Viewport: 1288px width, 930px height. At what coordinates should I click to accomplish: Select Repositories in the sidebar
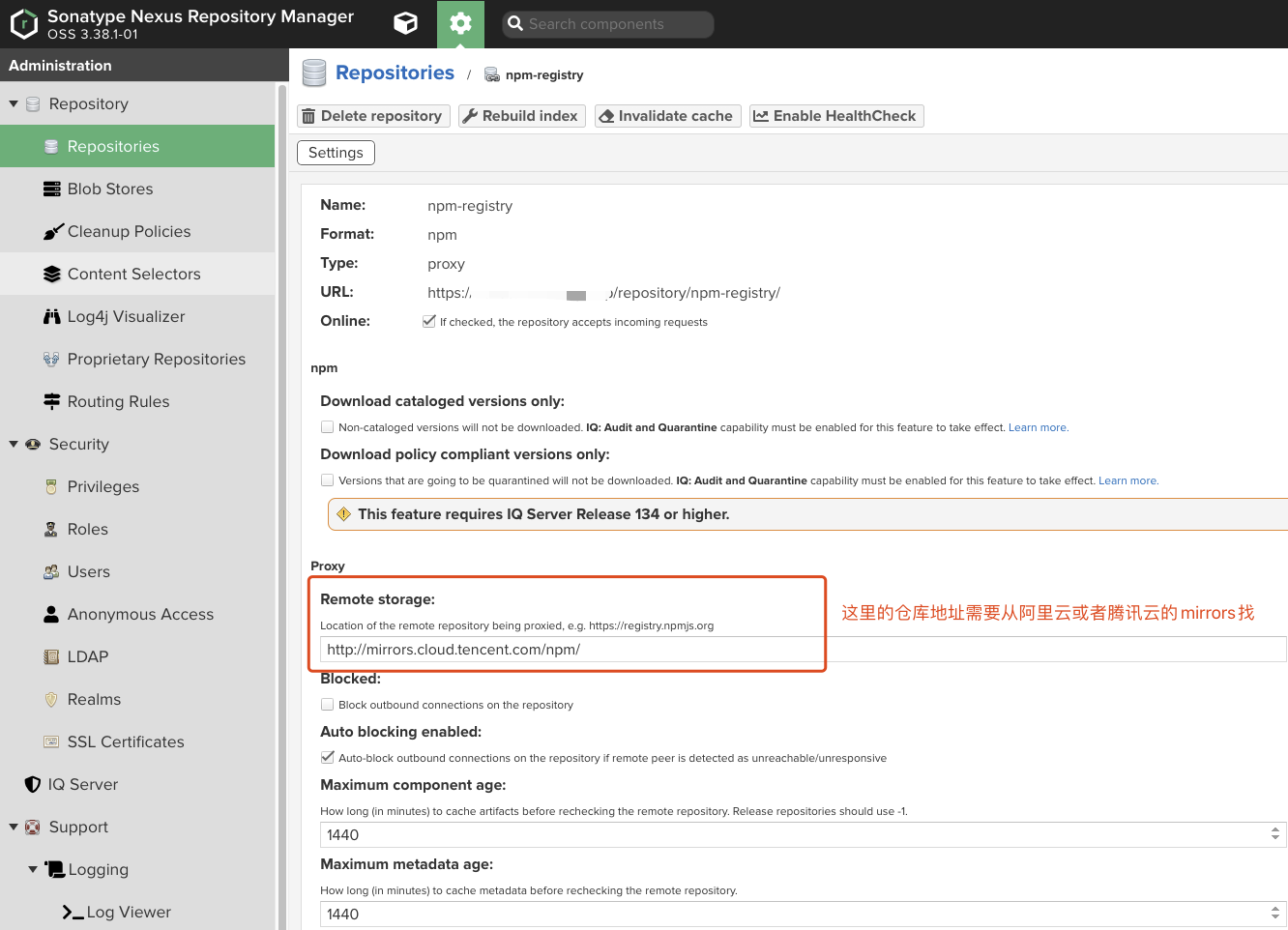[137, 146]
